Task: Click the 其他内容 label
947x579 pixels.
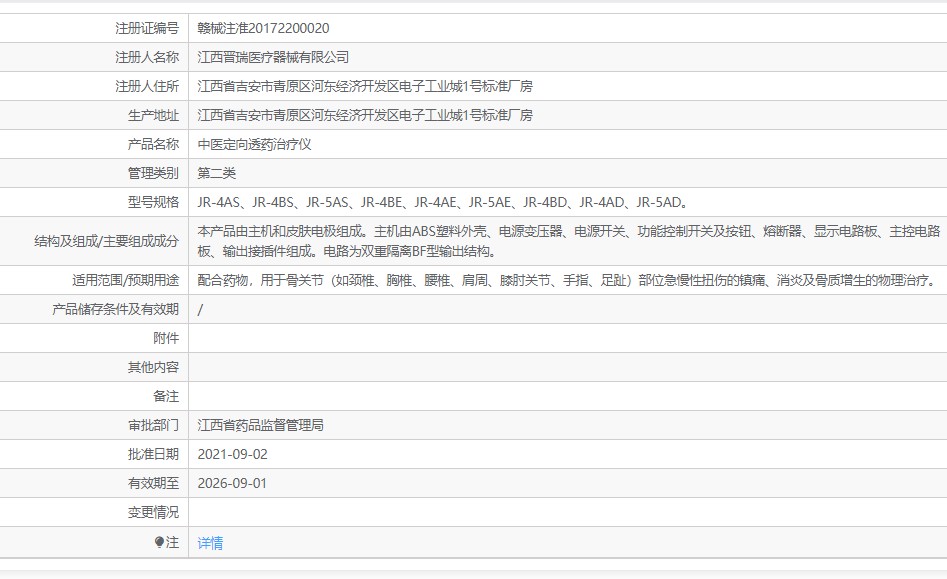Action: [153, 367]
